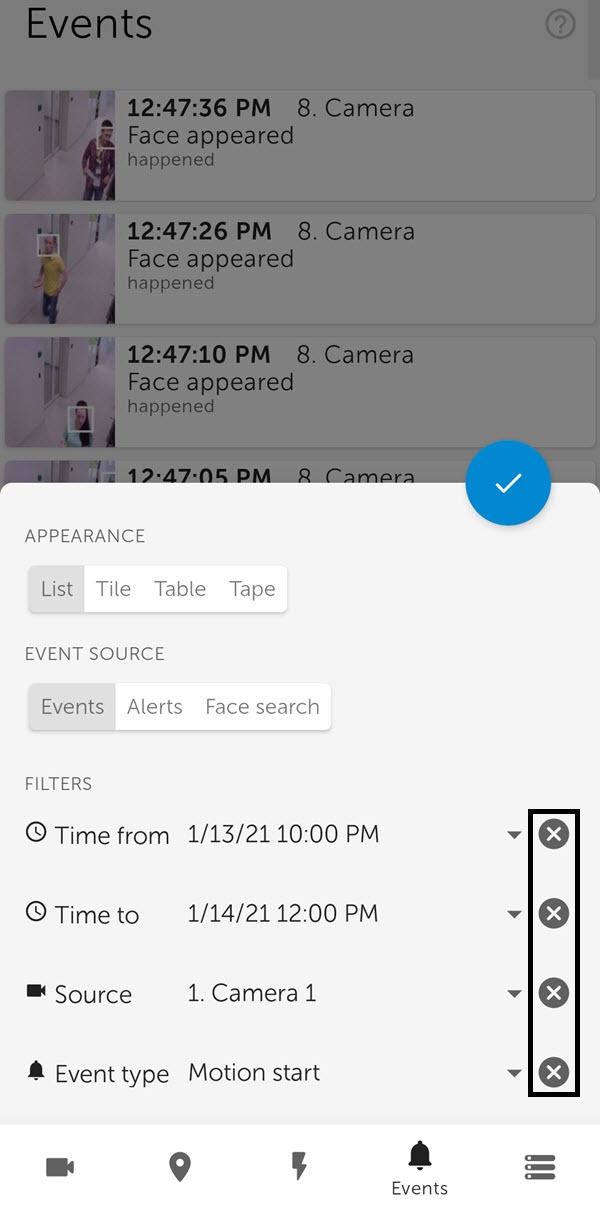Viewport: 600px width, 1210px height.
Task: Confirm filters with the blue checkmark button
Action: tap(508, 483)
